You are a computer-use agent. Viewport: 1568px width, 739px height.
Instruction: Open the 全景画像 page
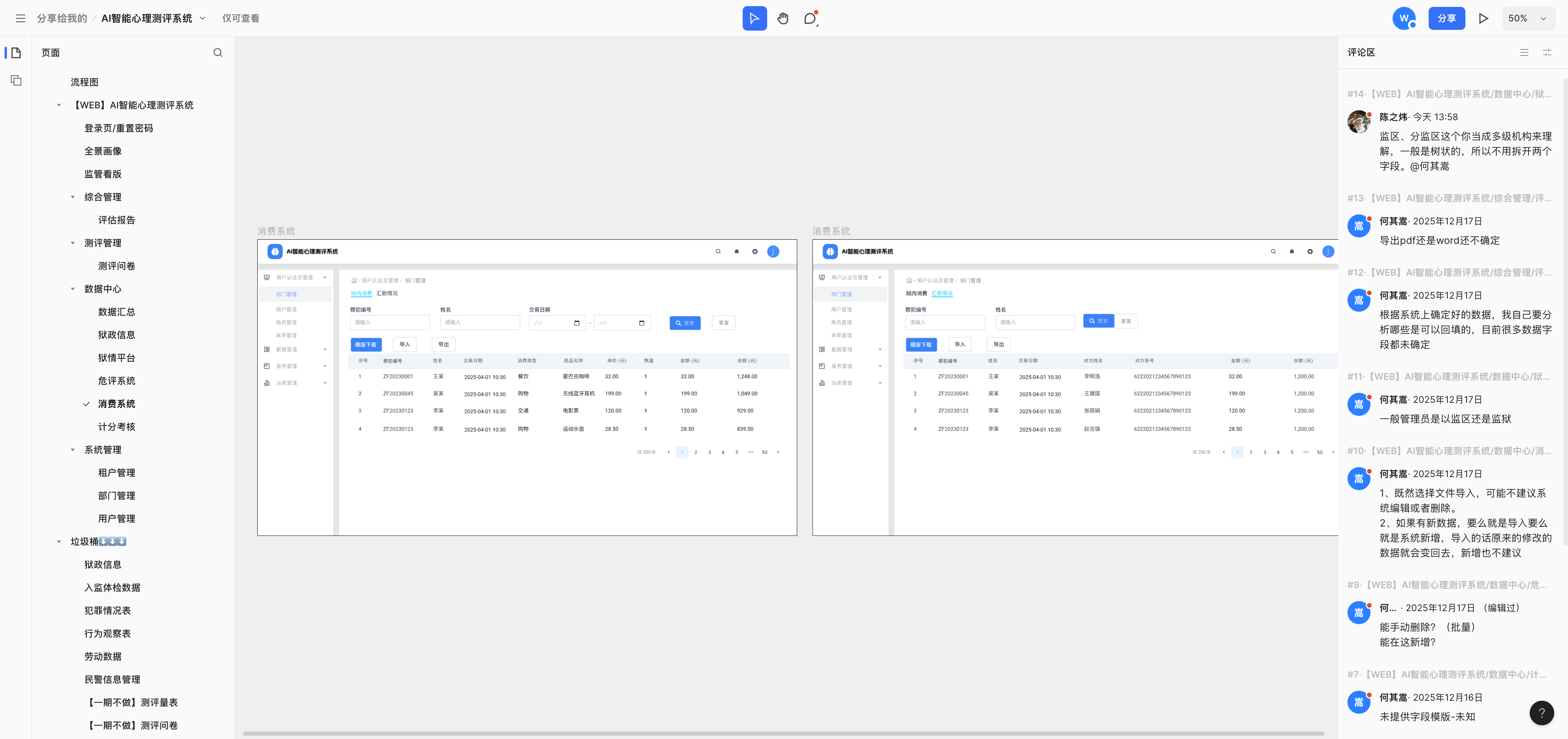pos(103,151)
